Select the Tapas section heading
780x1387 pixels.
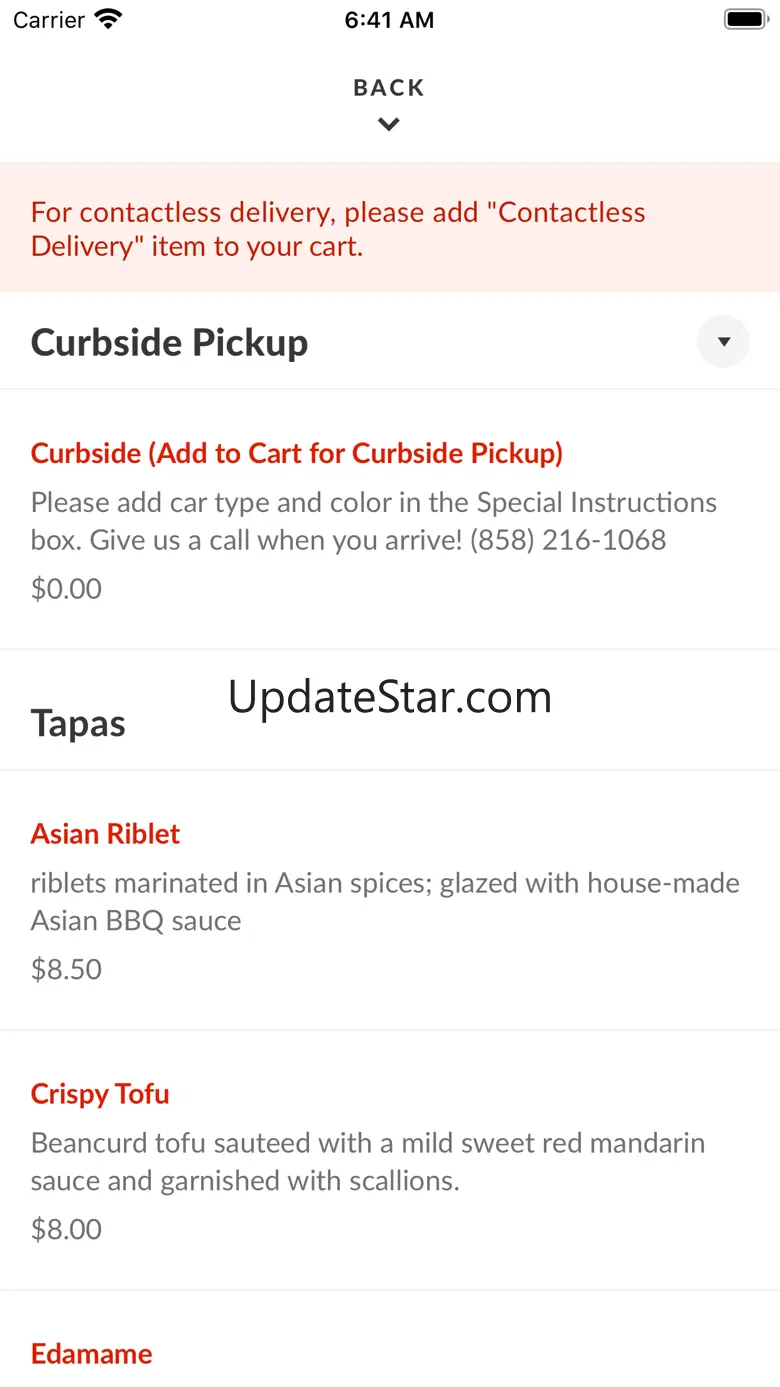coord(78,723)
